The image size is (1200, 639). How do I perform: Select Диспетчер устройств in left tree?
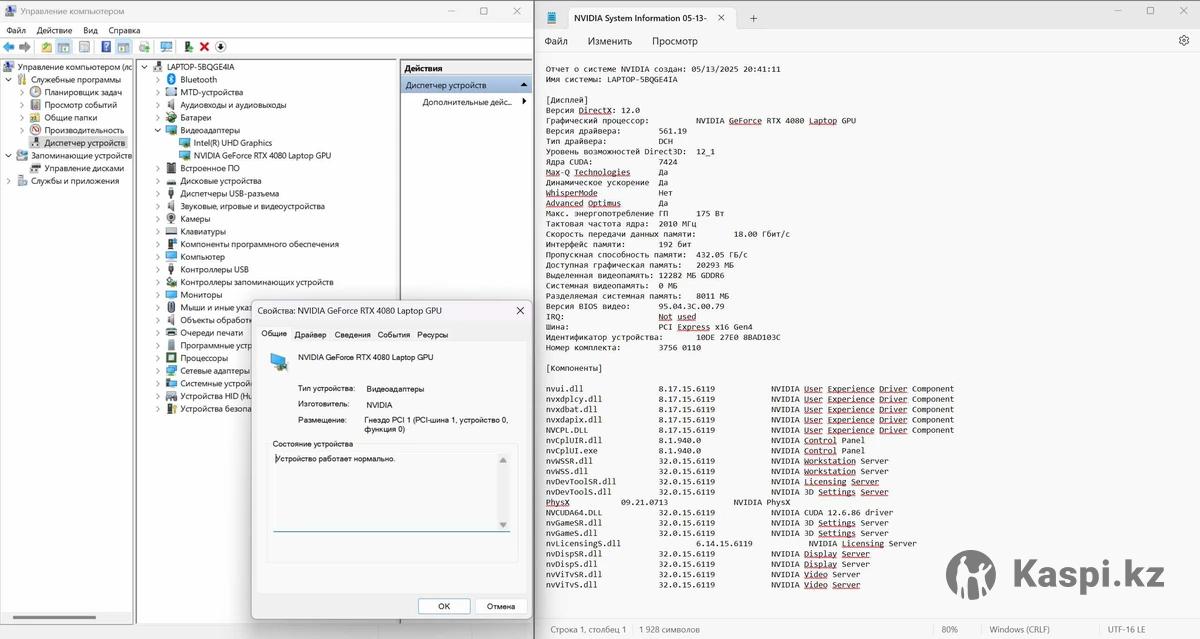(83, 143)
